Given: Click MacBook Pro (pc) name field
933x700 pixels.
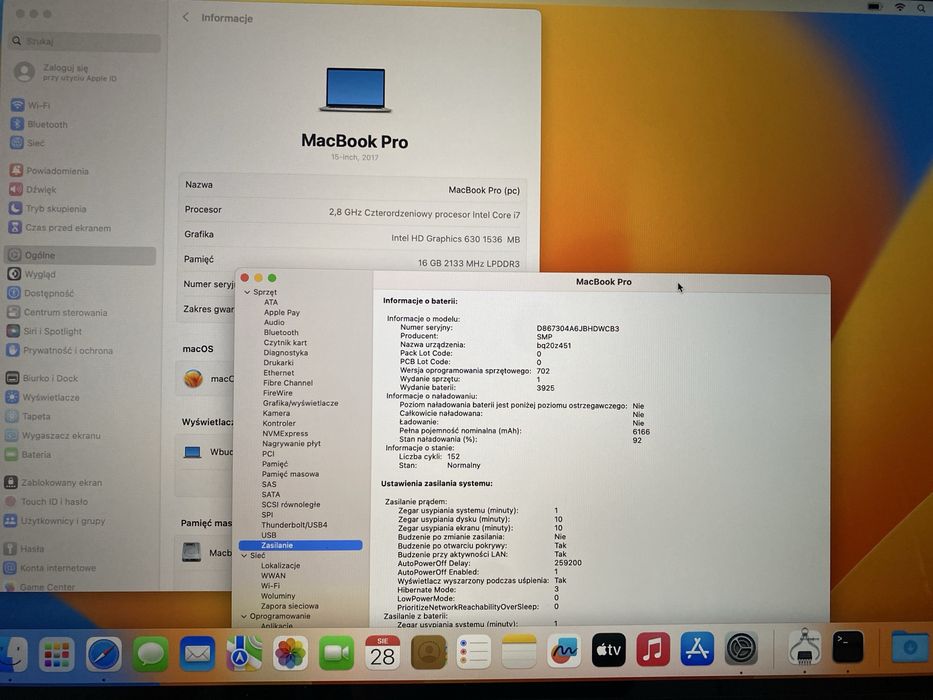Looking at the screenshot, I should [484, 190].
